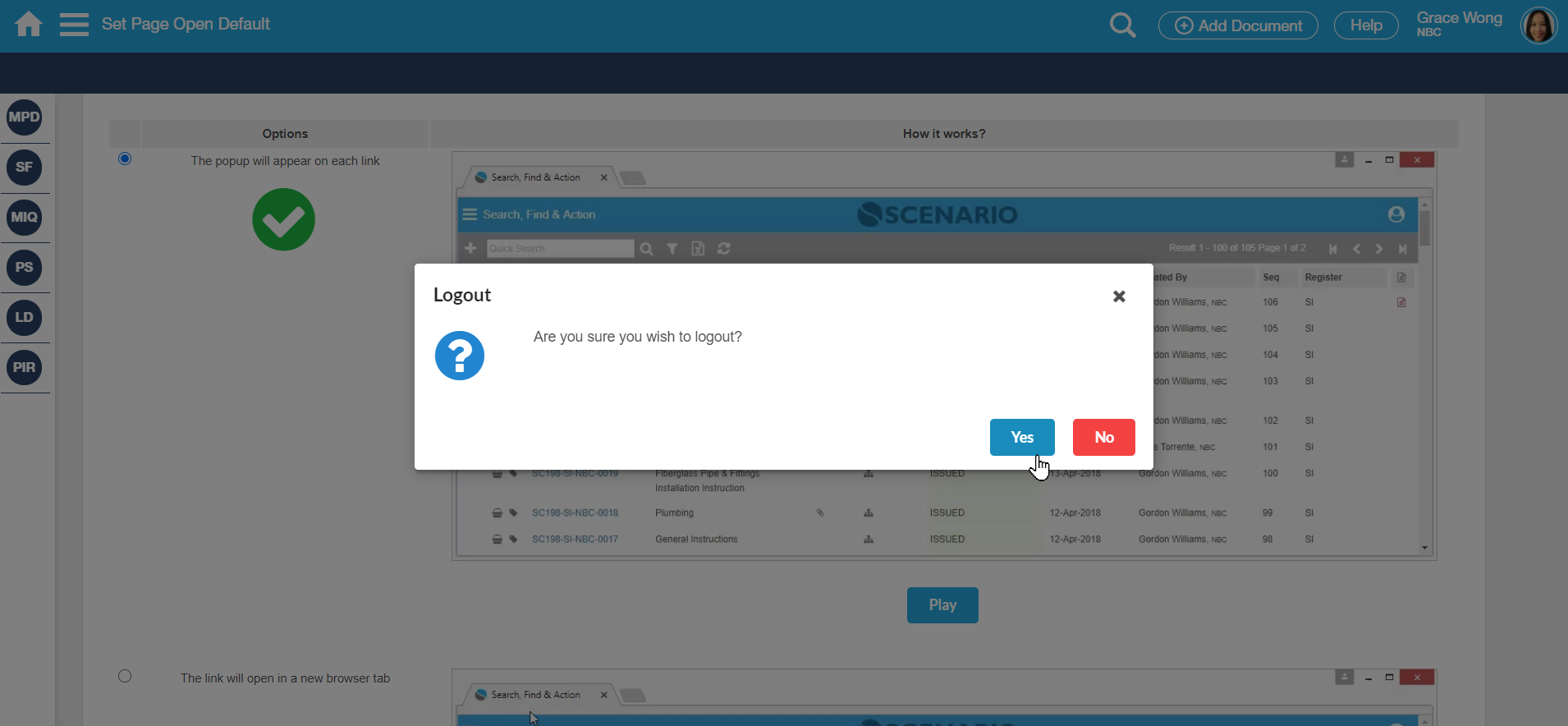Open Grace Wong's profile avatar

click(1538, 25)
